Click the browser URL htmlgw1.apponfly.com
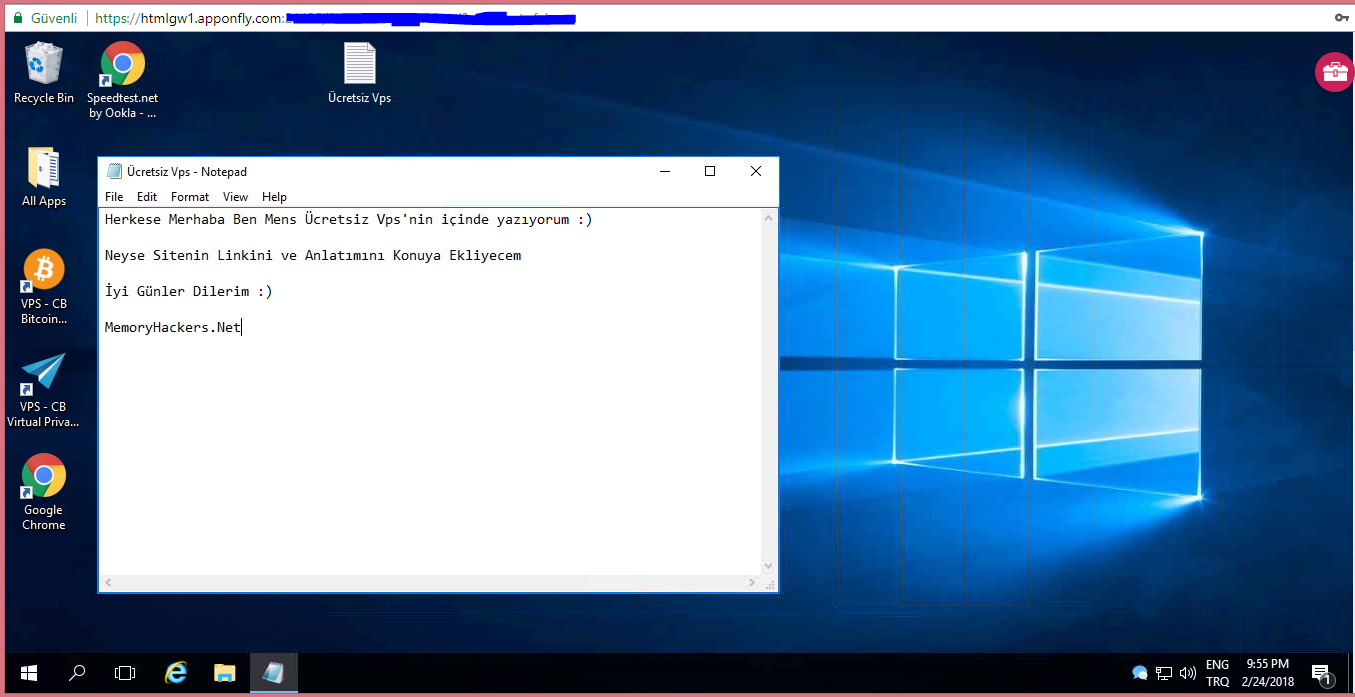The width and height of the screenshot is (1355, 697). tap(190, 18)
